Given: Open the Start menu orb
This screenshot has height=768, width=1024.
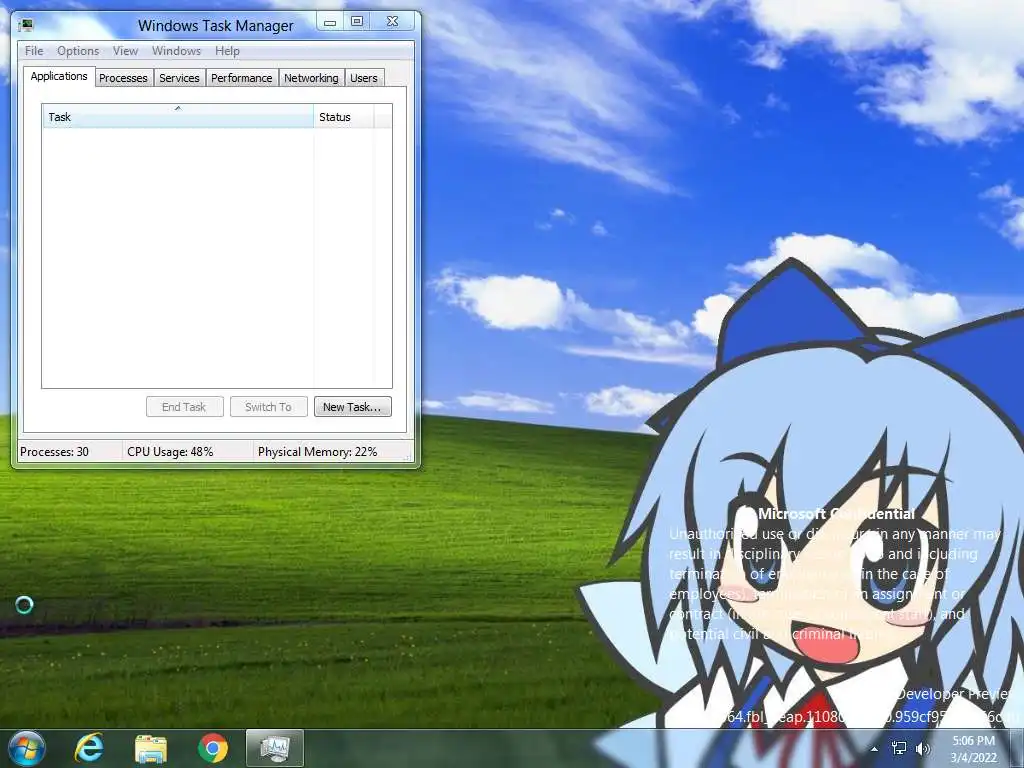Looking at the screenshot, I should pyautogui.click(x=26, y=748).
